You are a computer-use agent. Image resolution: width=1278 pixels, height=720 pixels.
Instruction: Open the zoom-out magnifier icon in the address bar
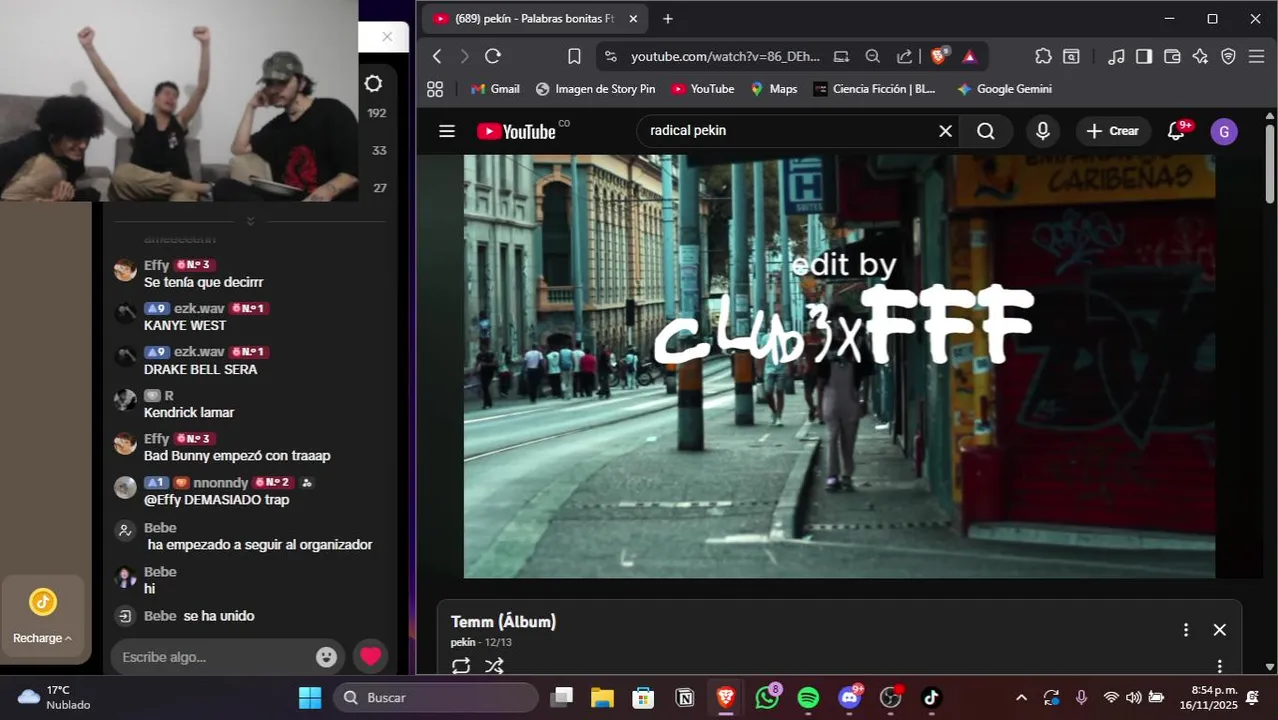873,57
